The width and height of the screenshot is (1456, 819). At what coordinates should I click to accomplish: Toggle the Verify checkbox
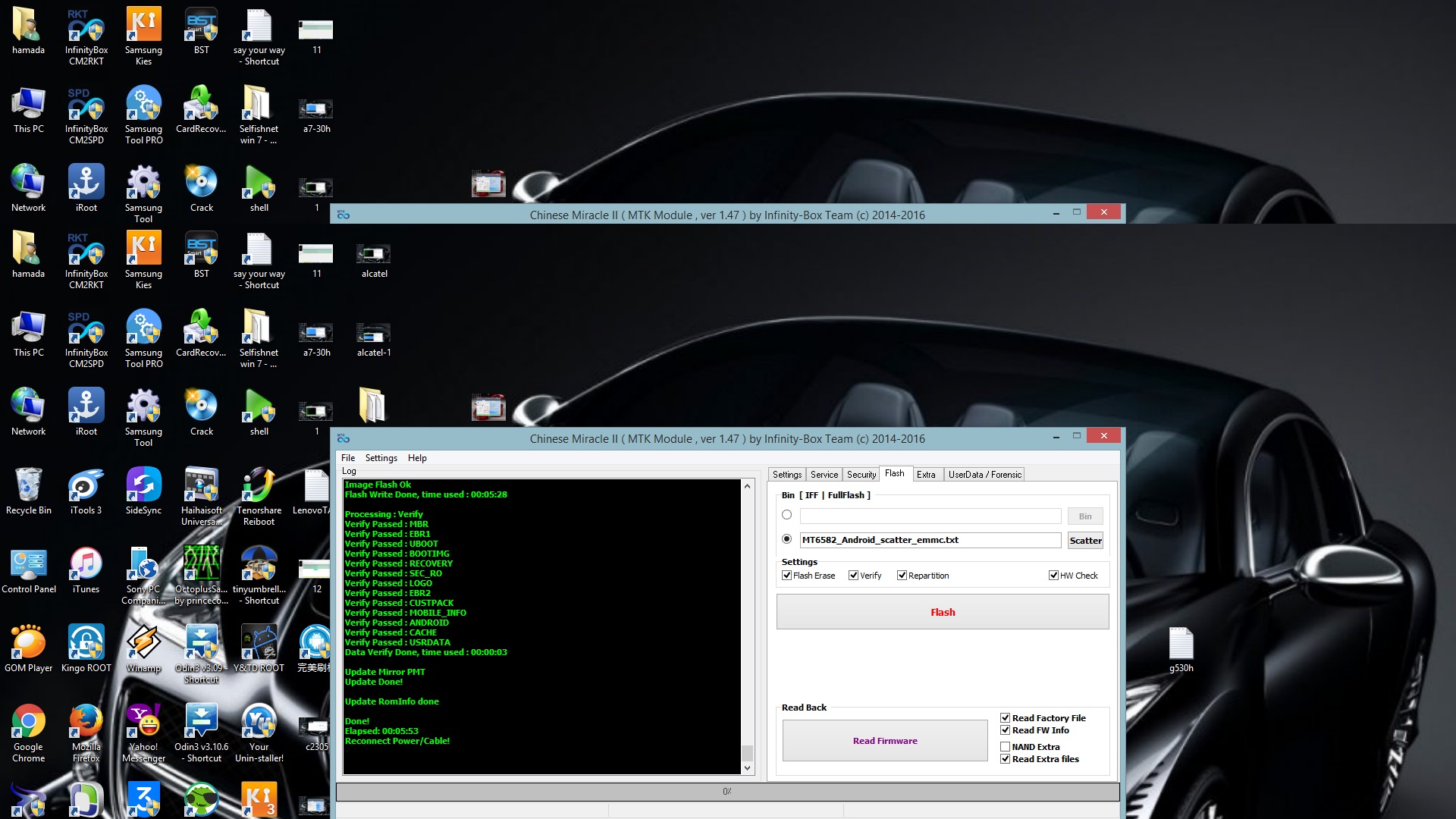click(x=853, y=576)
